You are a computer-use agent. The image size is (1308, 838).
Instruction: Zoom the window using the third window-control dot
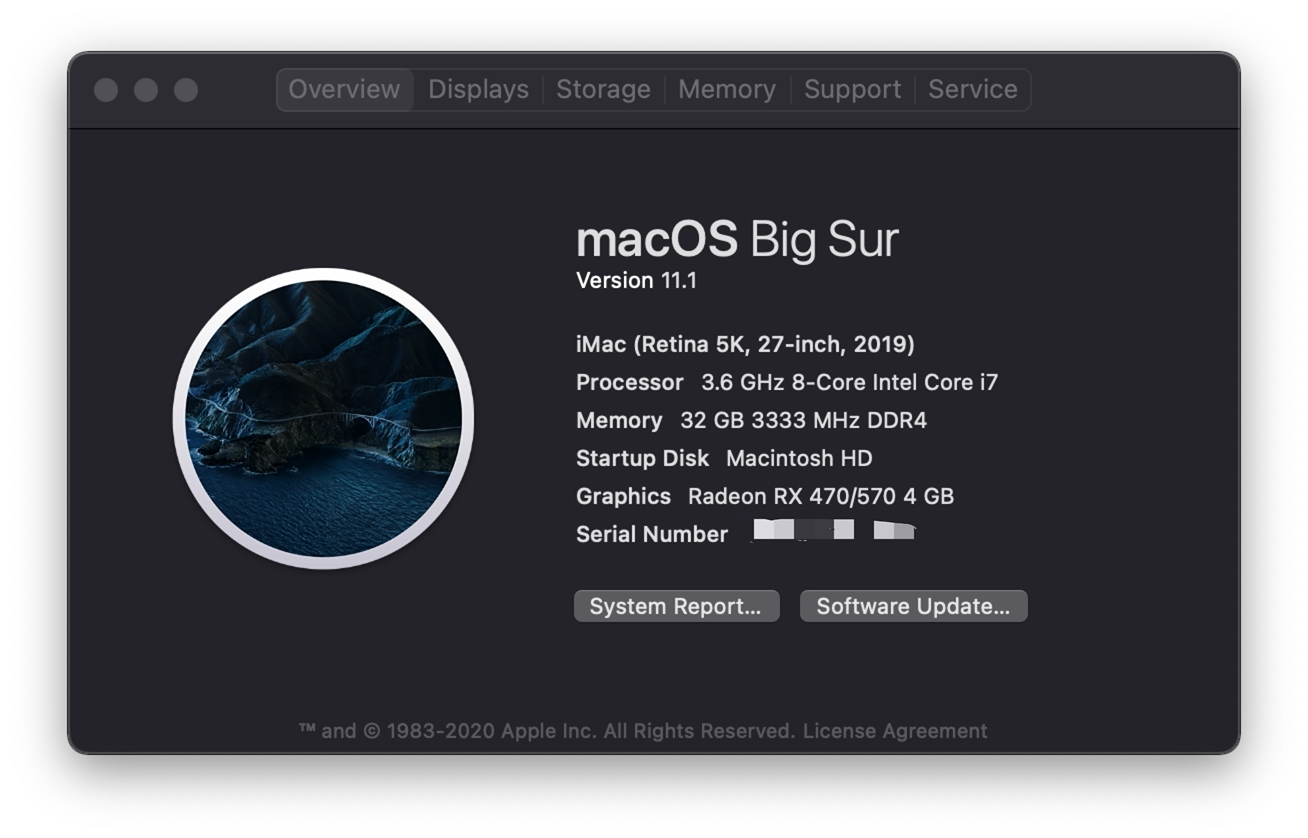tap(186, 90)
